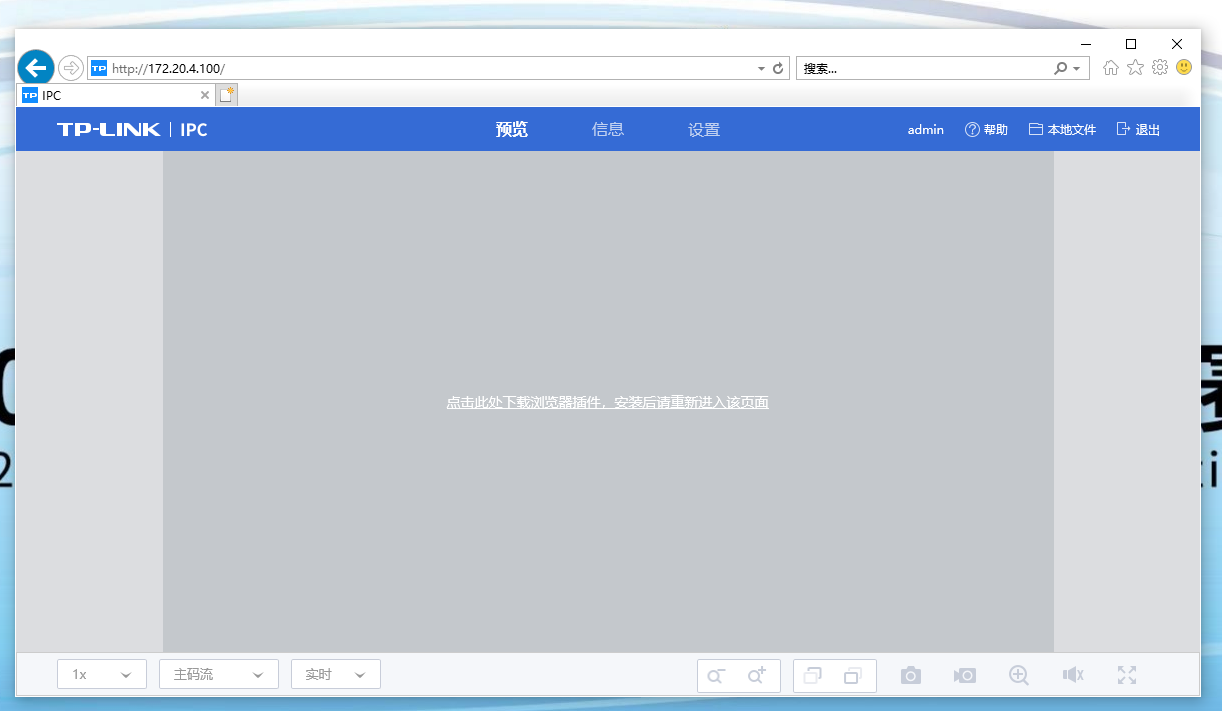Viewport: 1222px width, 711px height.
Task: Open the 主码流 stream type dropdown
Action: 218,674
